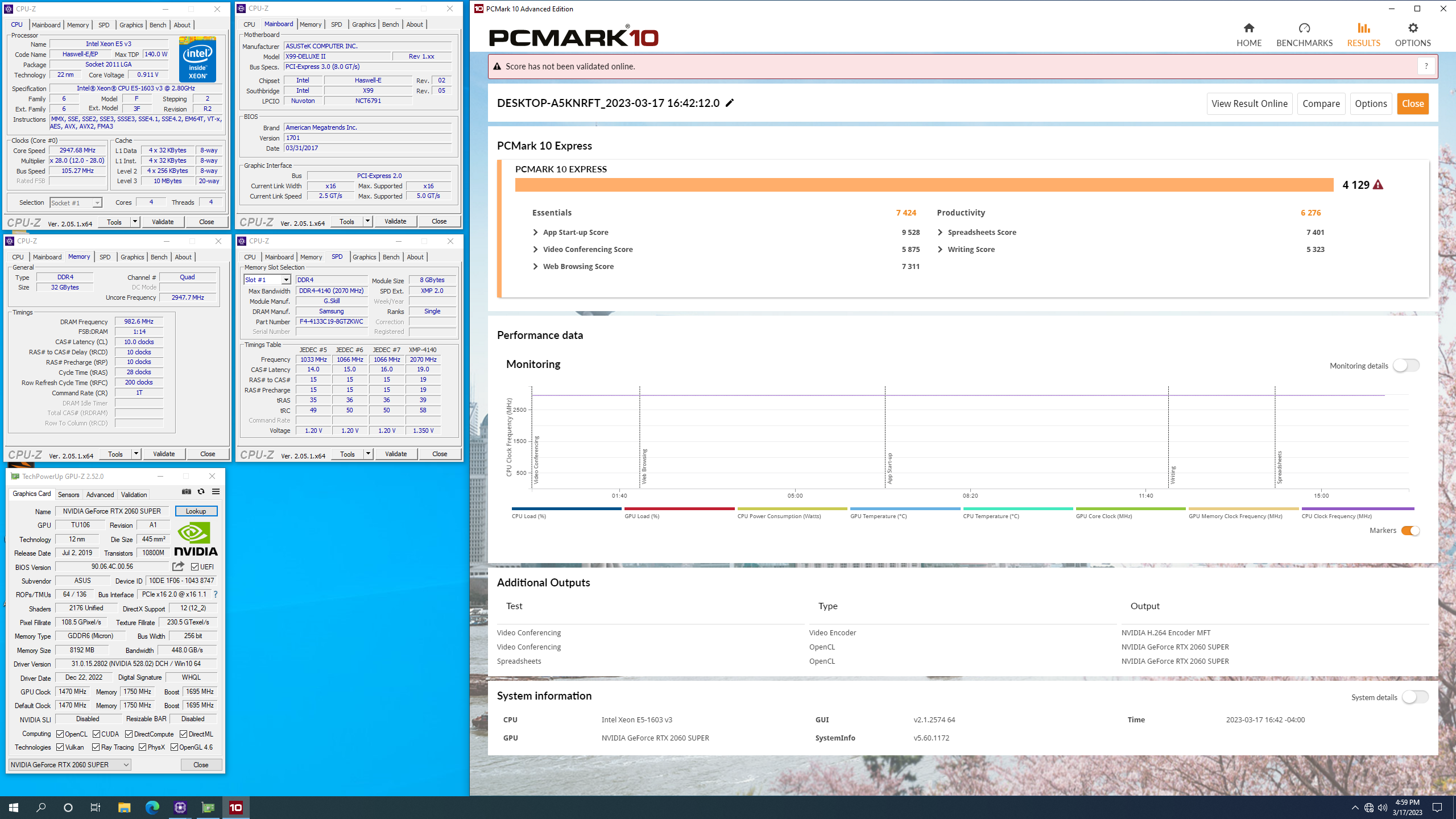The height and width of the screenshot is (819, 1456).
Task: Take a GPU-Z screenshot with camera icon
Action: click(186, 492)
